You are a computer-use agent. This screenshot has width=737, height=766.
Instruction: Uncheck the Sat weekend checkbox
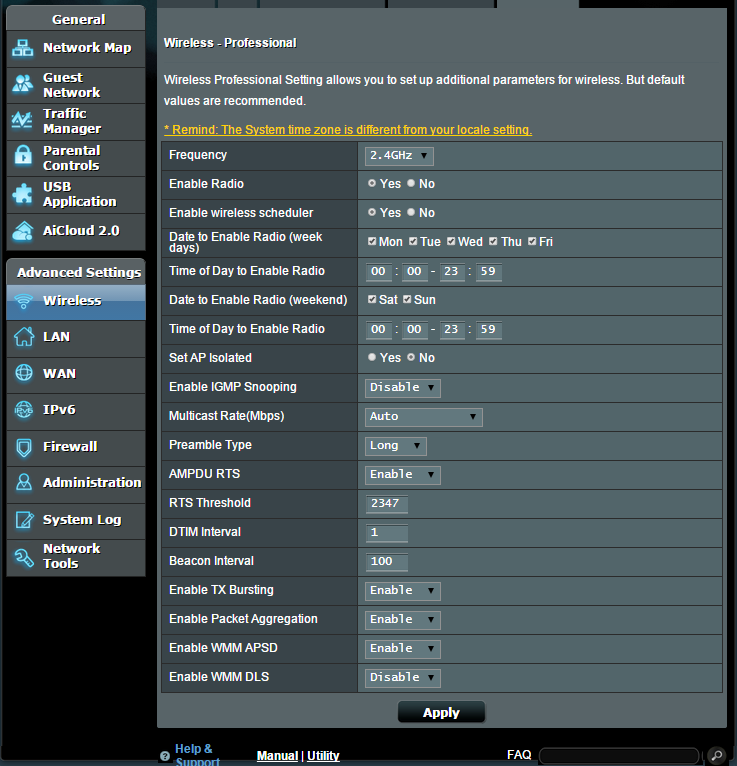pos(372,299)
